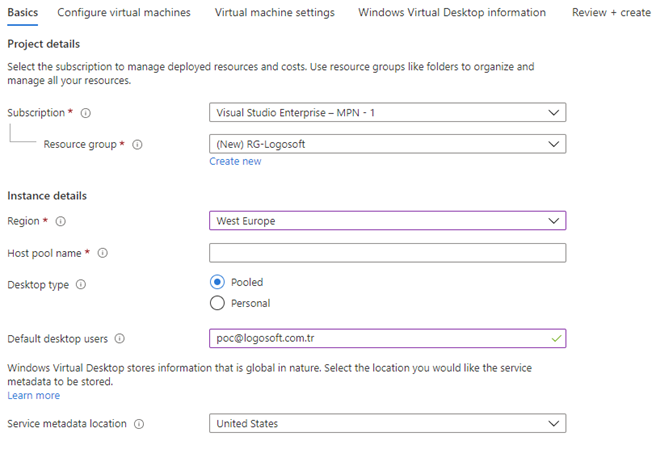Expand the Resource group dropdown
Image resolution: width=656 pixels, height=466 pixels.
[x=387, y=145]
